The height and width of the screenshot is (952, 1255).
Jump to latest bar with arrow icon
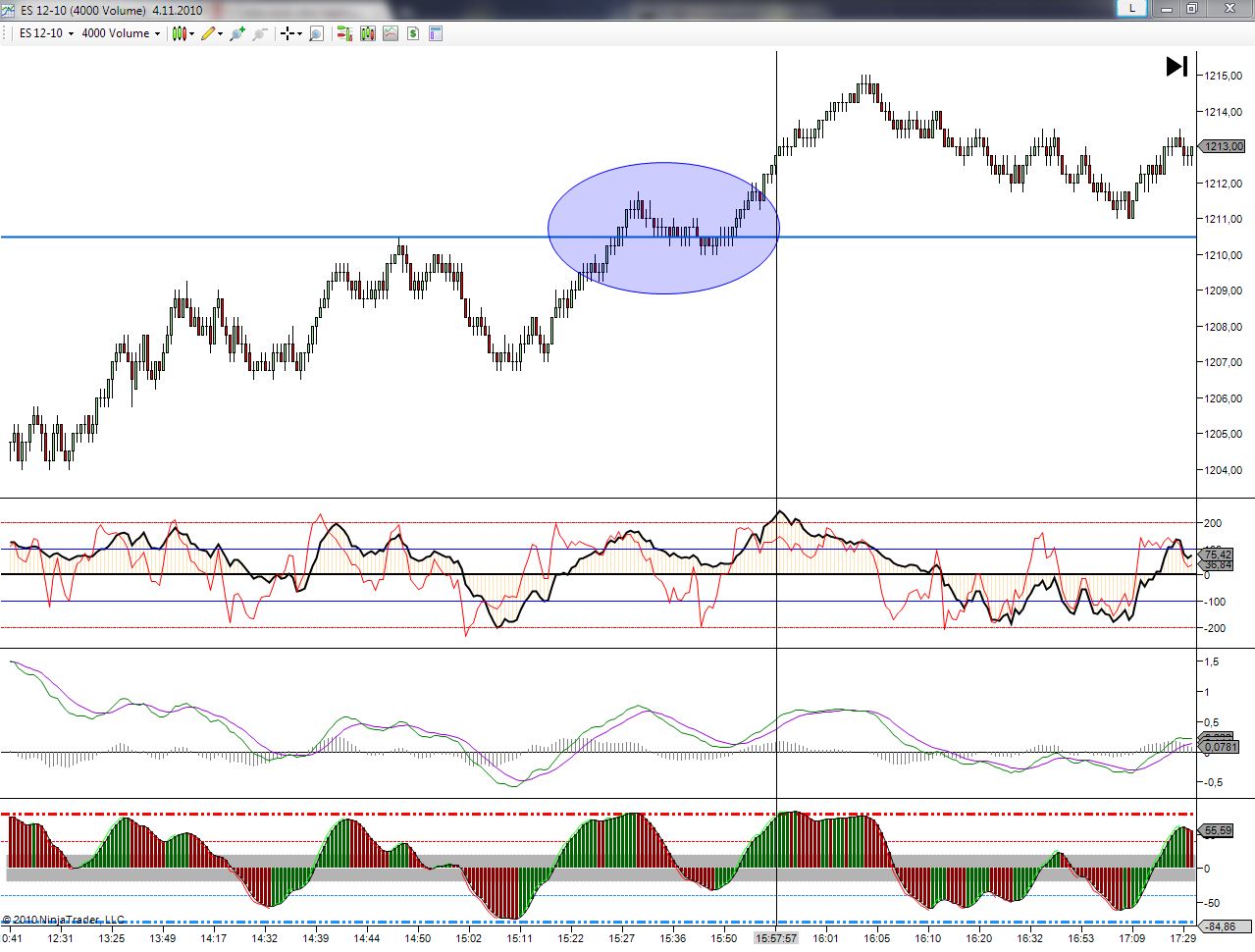(1177, 66)
